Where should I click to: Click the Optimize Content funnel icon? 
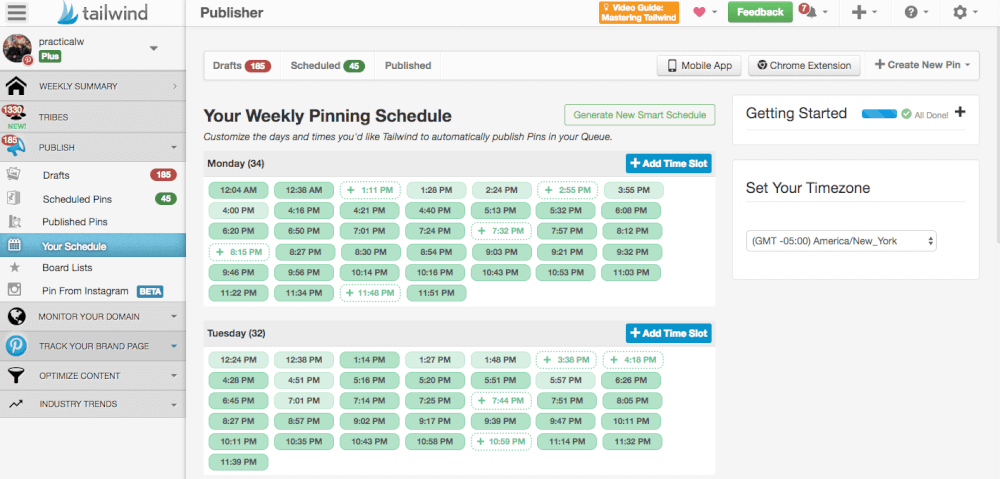click(x=16, y=376)
